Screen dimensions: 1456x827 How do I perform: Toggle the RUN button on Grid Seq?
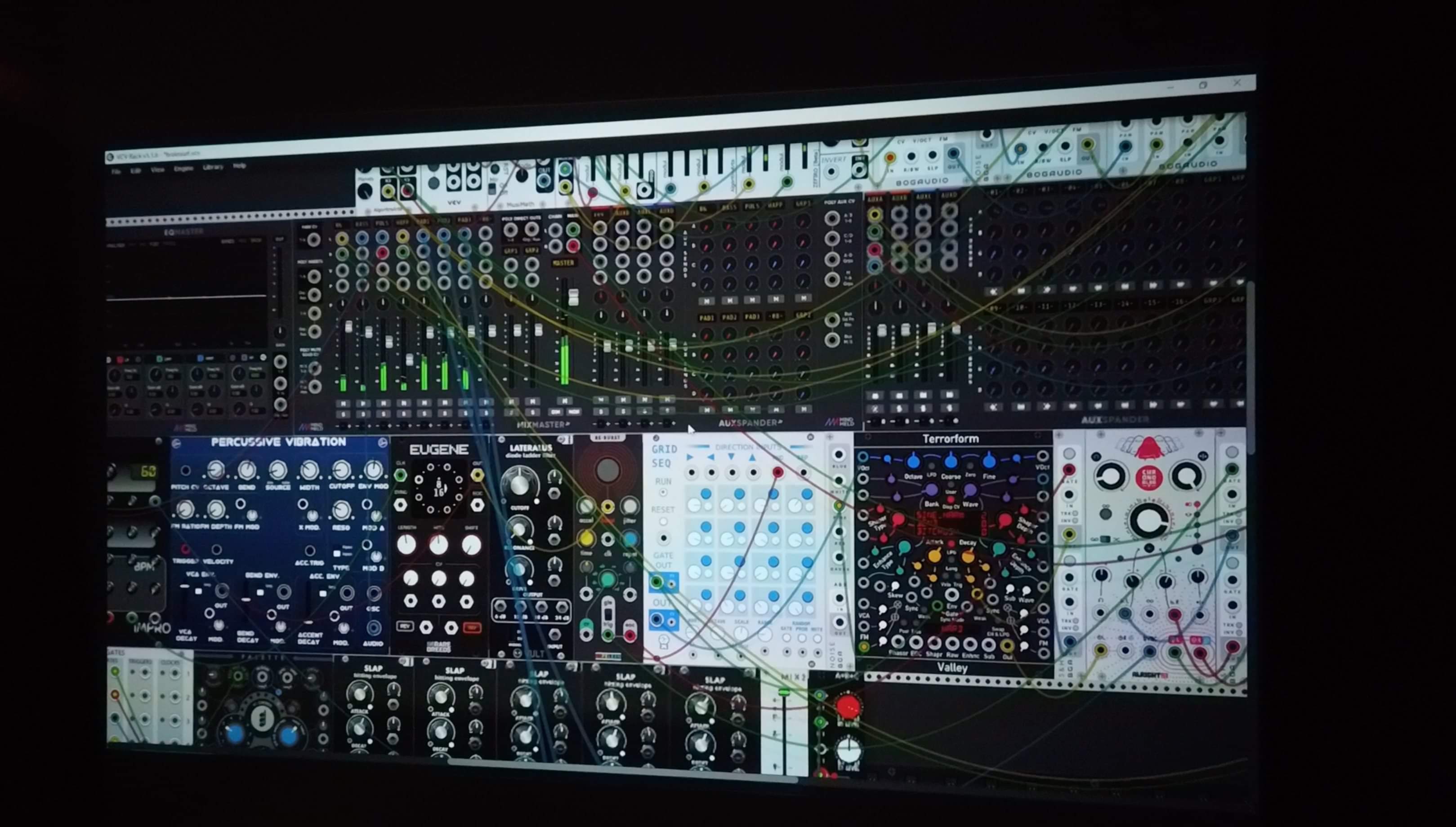[x=663, y=493]
